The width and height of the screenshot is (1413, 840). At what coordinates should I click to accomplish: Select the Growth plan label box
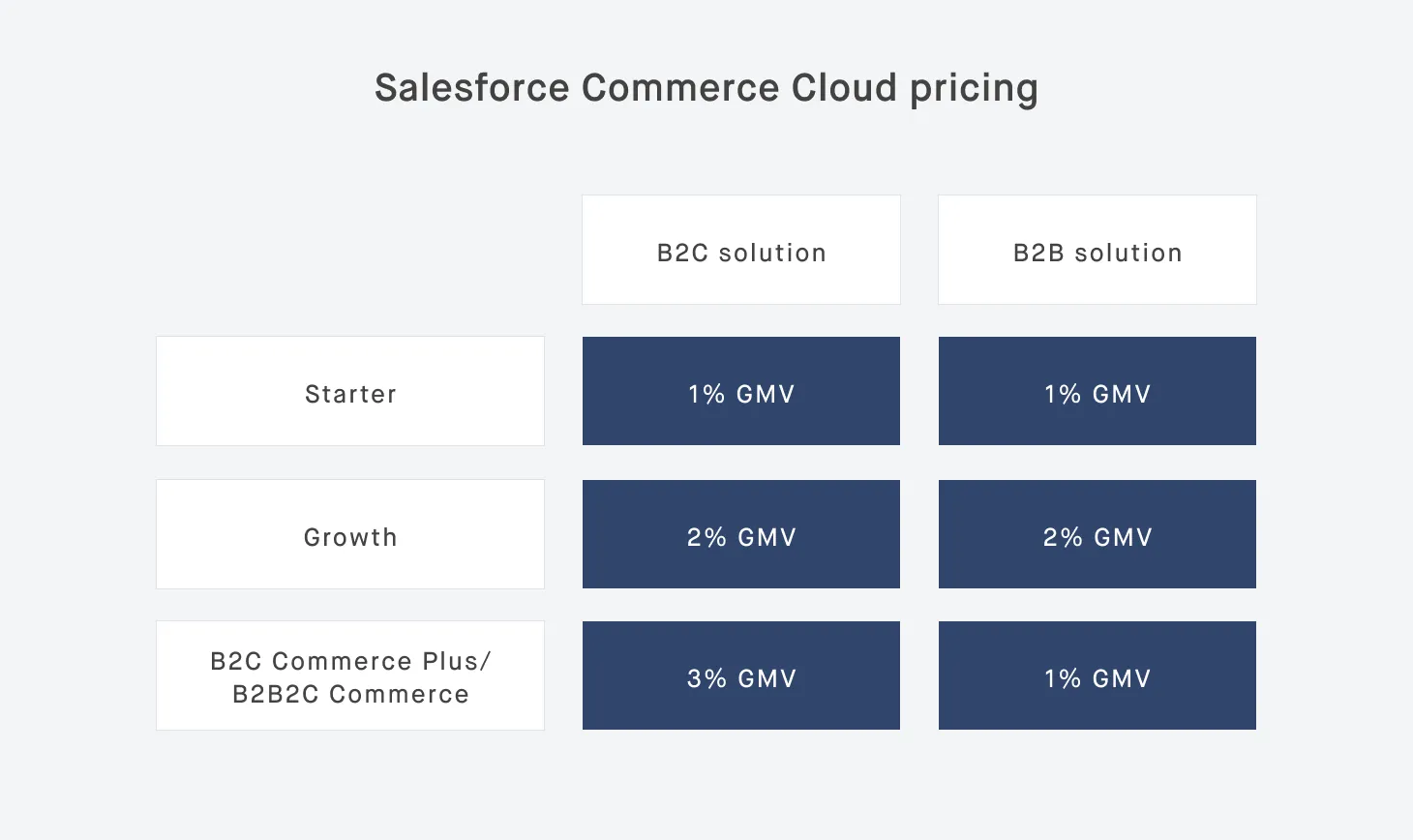click(350, 536)
